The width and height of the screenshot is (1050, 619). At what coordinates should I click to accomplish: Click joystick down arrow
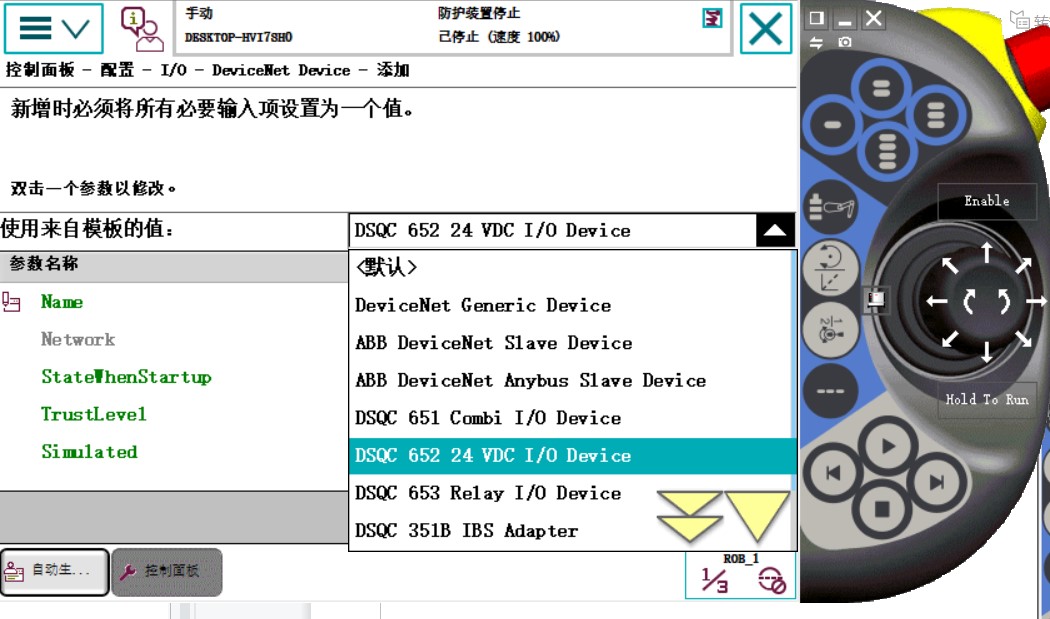click(x=986, y=352)
